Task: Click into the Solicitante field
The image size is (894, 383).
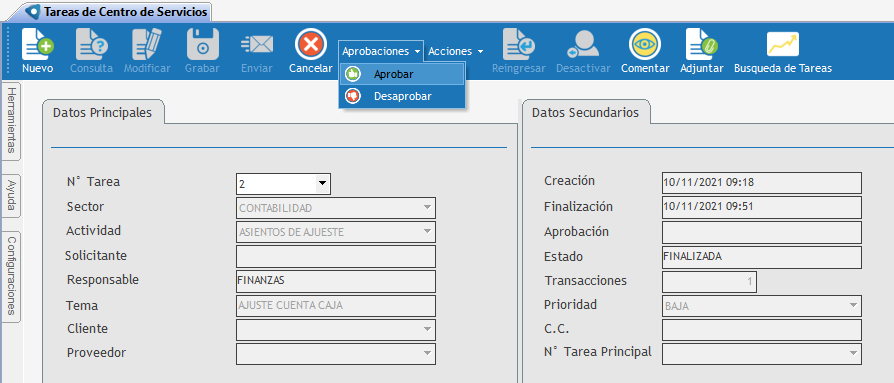Action: [336, 256]
